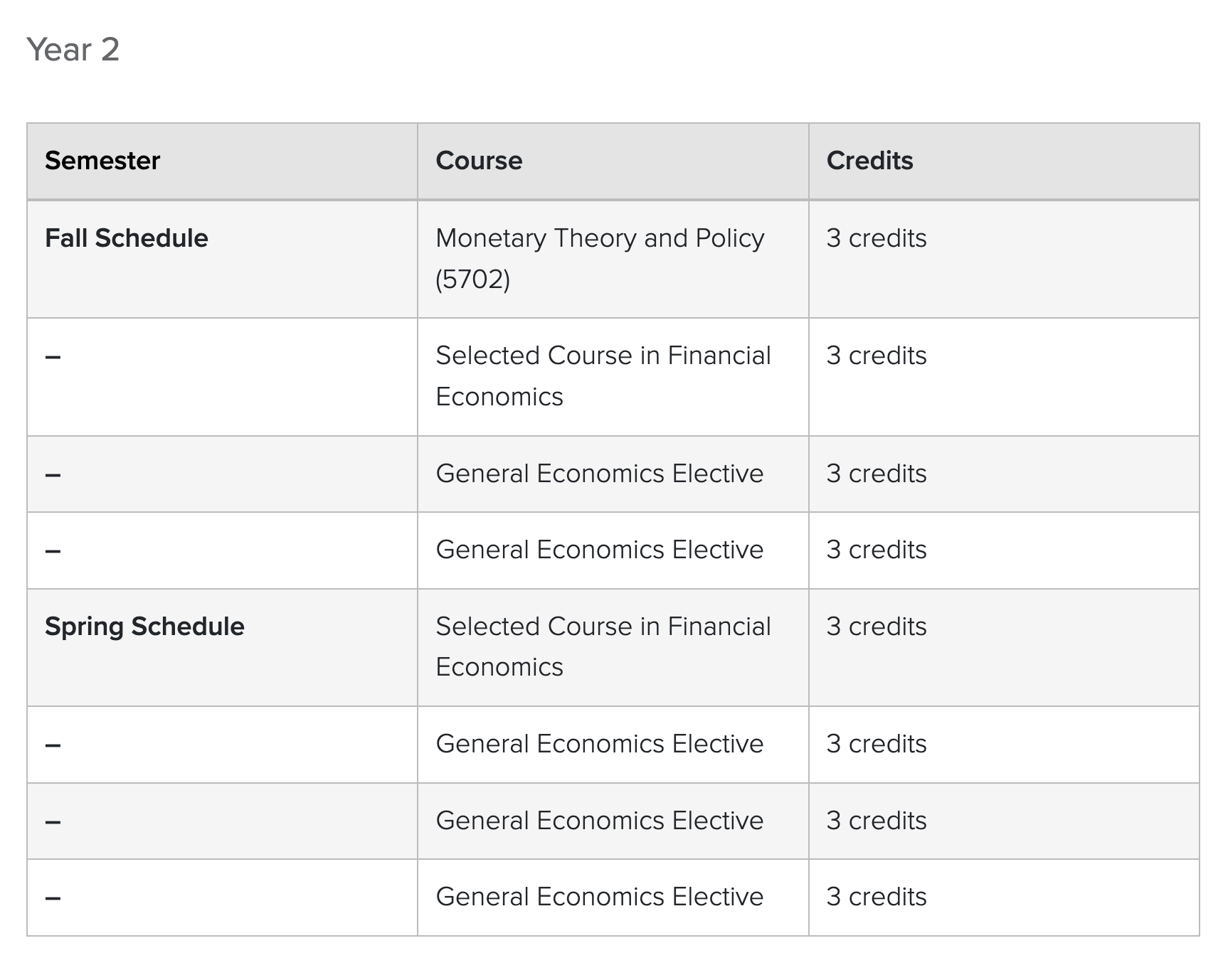
Task: Click the first Spring General Economics Elective
Action: pos(600,744)
